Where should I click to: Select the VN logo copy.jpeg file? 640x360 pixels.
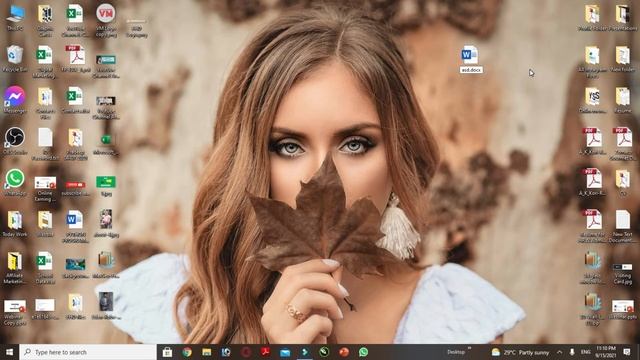[106, 20]
